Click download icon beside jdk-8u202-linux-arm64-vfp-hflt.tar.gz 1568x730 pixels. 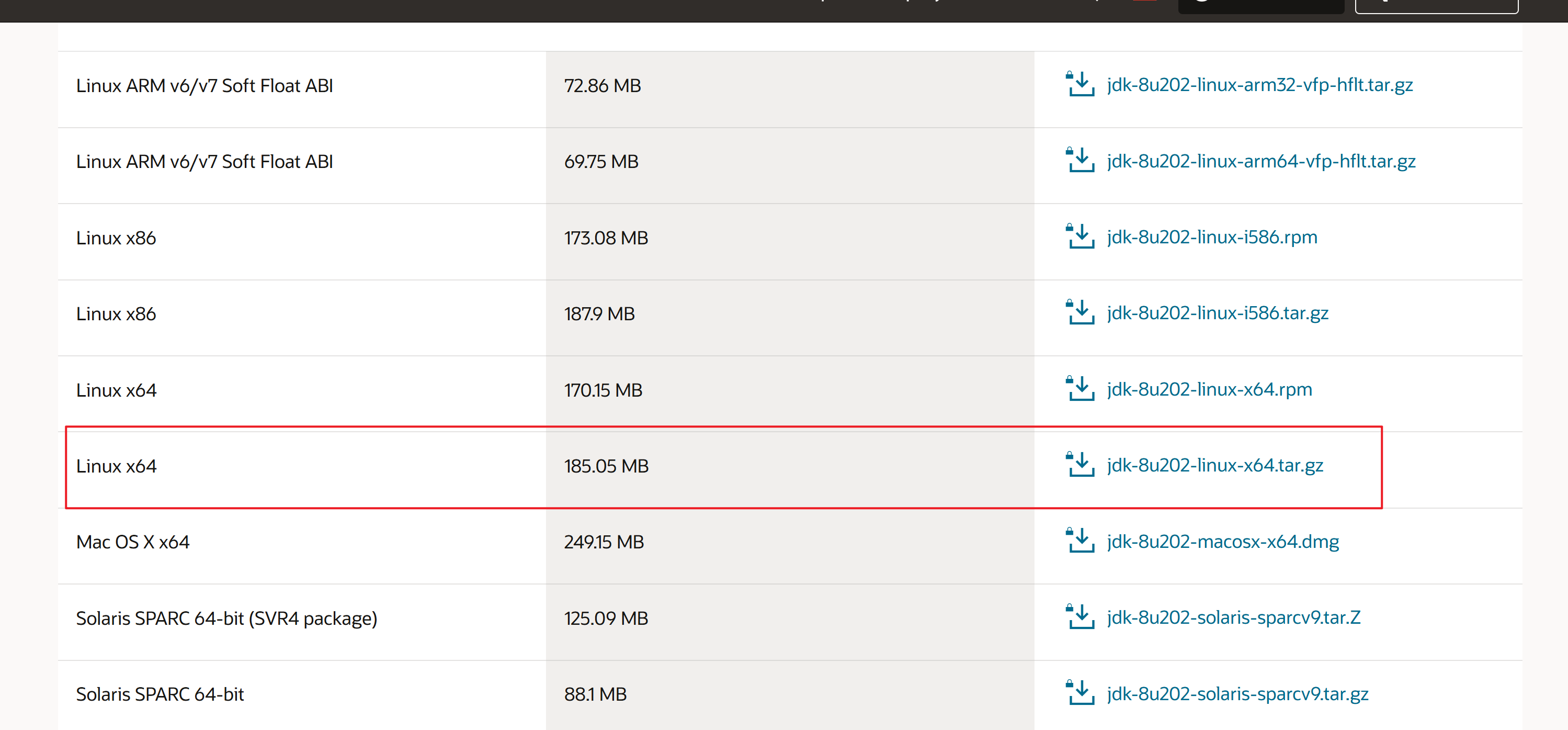click(1080, 161)
